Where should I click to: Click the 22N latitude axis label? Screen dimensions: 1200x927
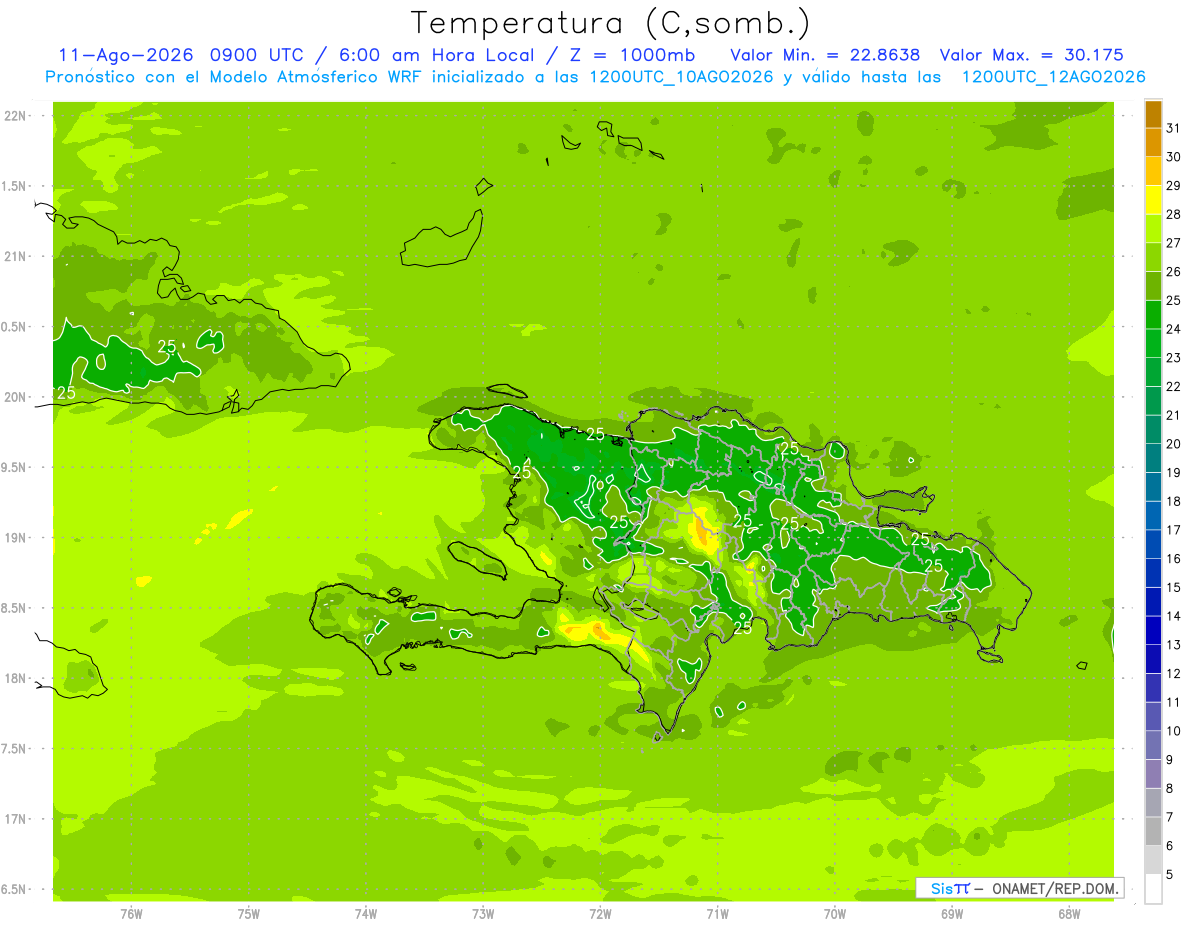[16, 116]
